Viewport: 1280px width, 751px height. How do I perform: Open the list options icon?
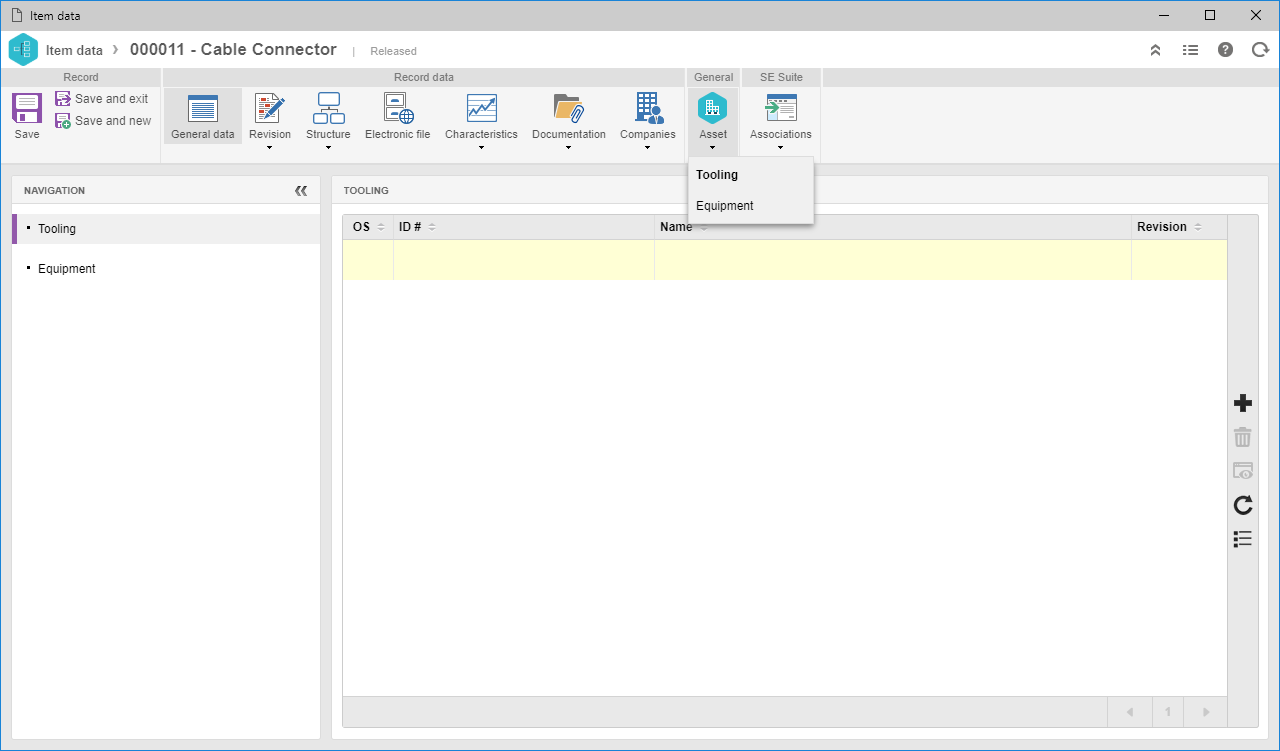click(x=1243, y=539)
